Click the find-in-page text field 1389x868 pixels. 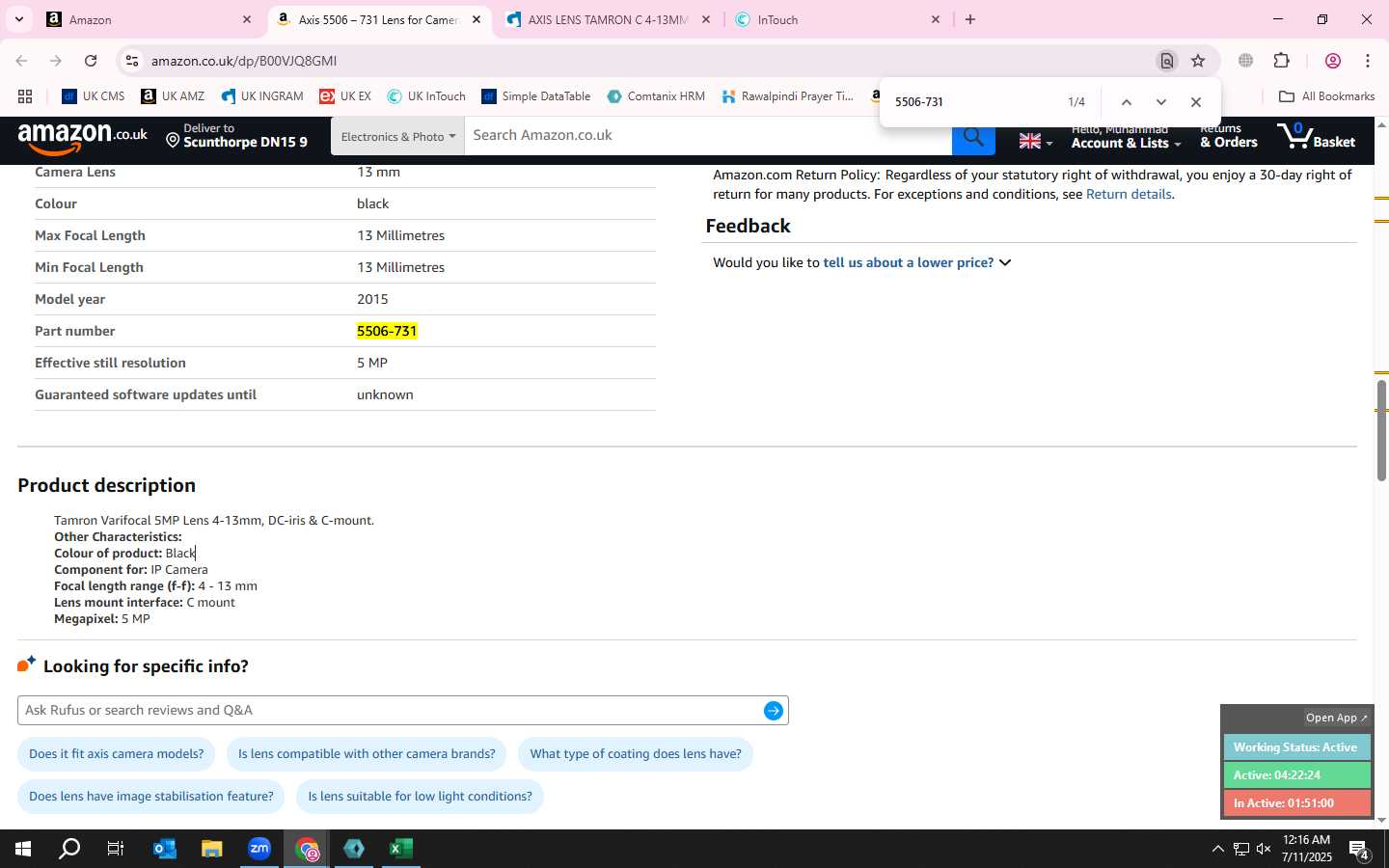pyautogui.click(x=972, y=102)
